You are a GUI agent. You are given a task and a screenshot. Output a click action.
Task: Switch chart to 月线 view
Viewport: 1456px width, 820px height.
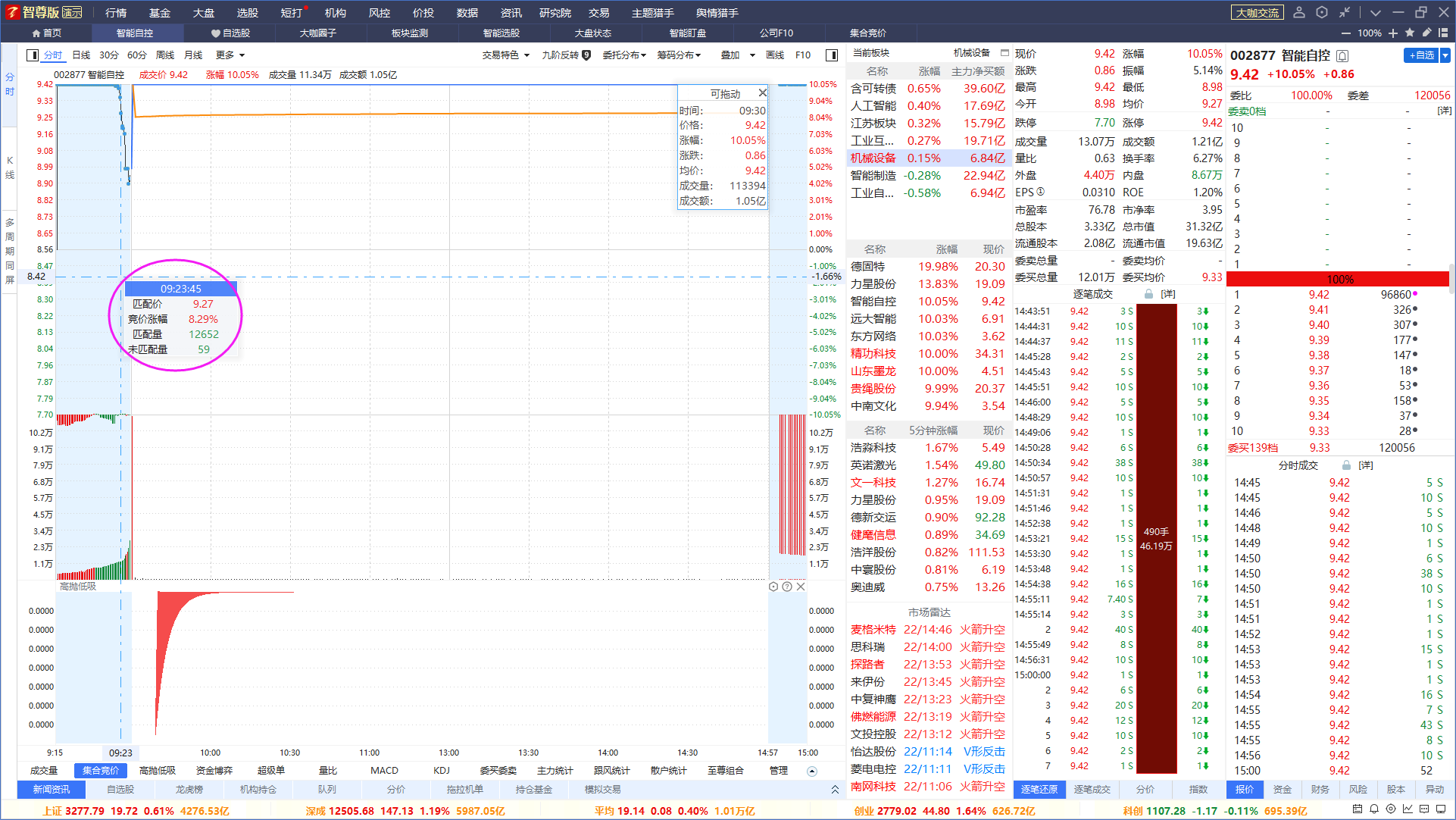[193, 55]
